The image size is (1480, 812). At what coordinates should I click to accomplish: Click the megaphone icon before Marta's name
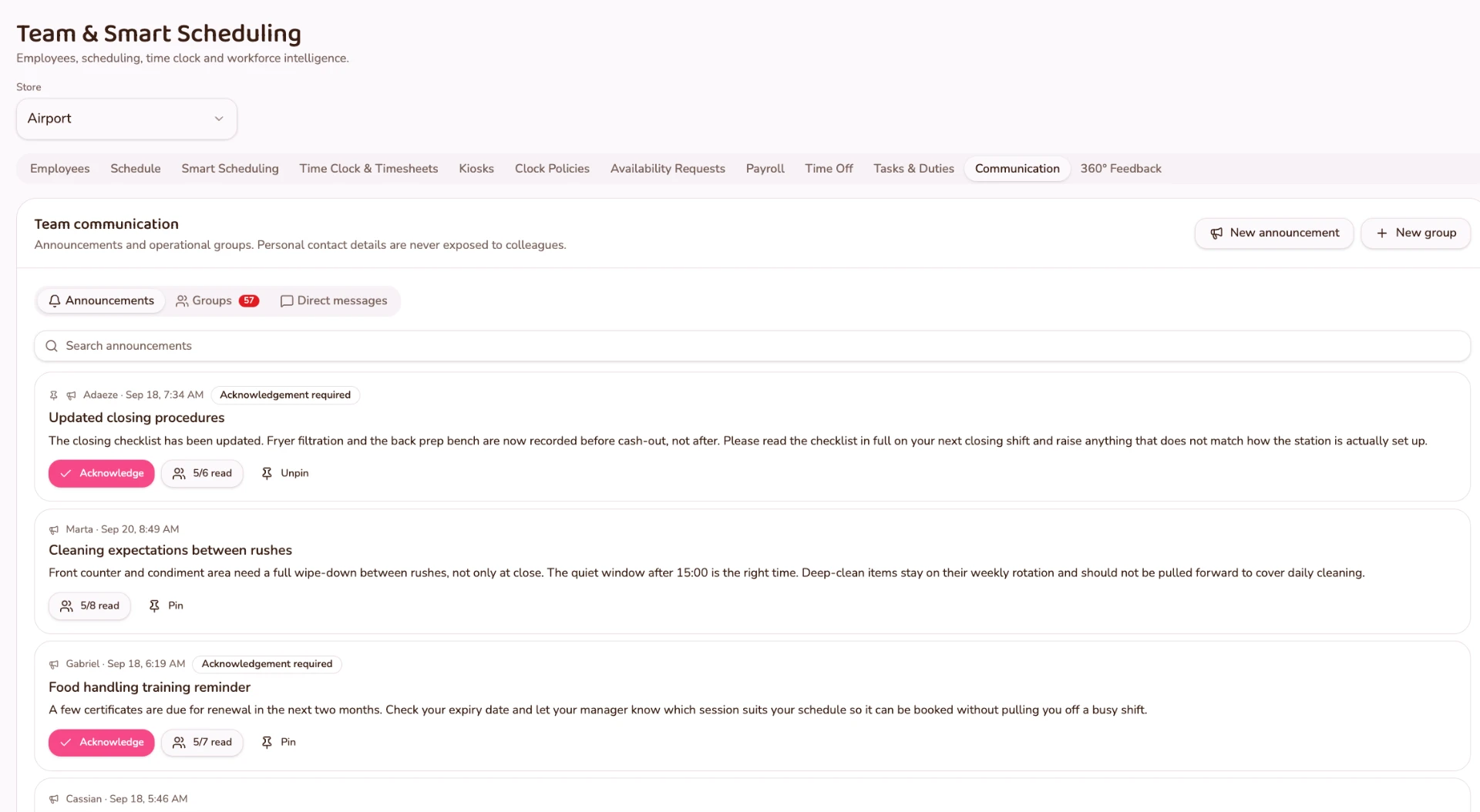point(54,530)
